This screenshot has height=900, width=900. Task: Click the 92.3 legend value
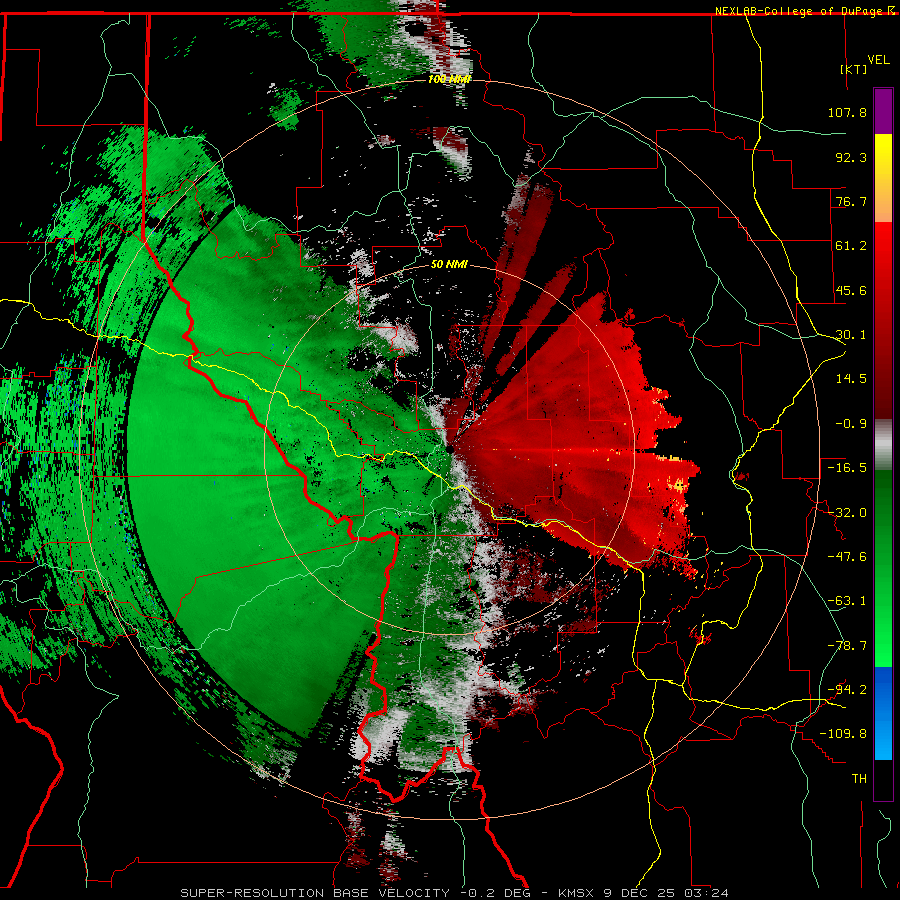tap(851, 157)
